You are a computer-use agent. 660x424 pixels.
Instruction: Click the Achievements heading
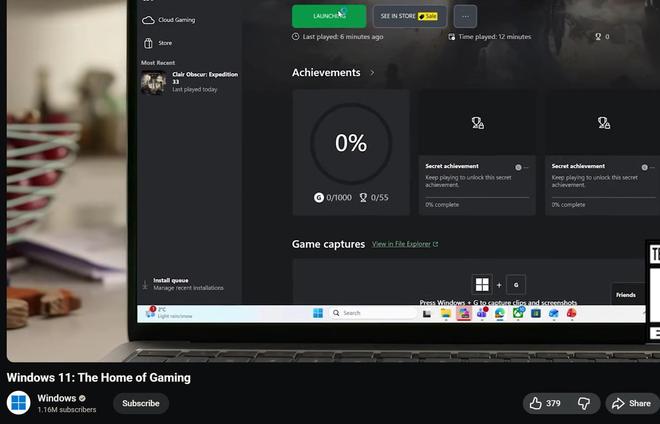point(326,72)
